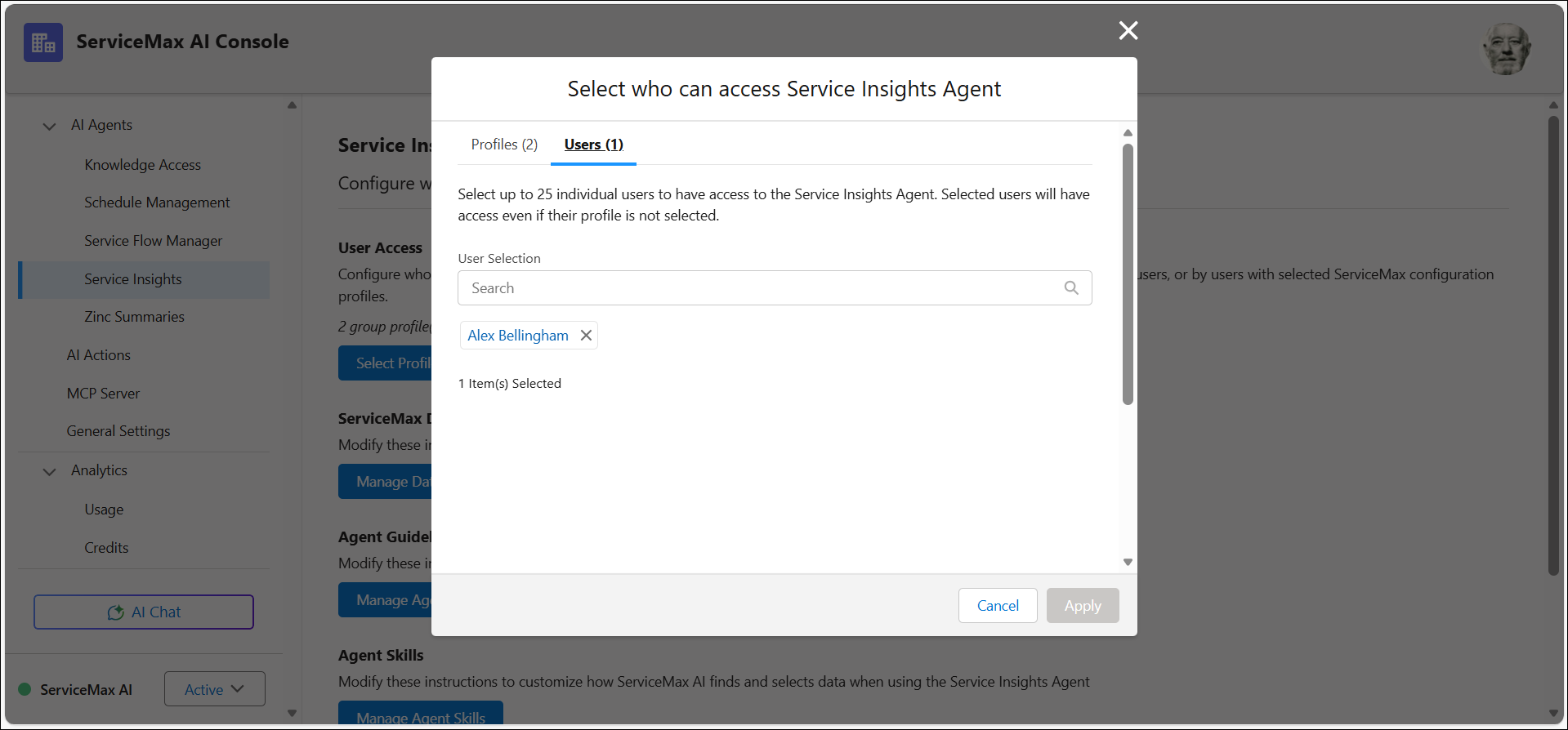Click the main page scroll-down arrow

[x=1553, y=713]
